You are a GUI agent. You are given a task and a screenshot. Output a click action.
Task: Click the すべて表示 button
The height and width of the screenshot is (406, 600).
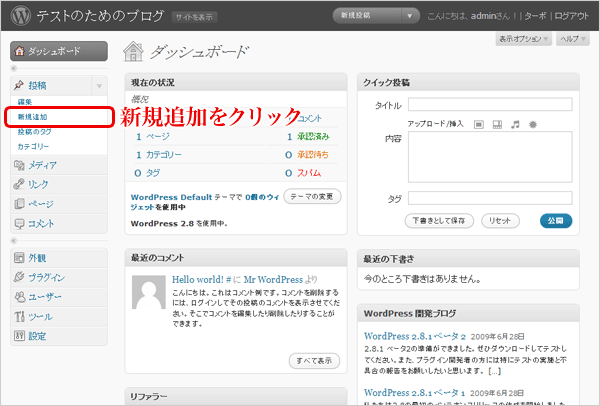(x=314, y=360)
